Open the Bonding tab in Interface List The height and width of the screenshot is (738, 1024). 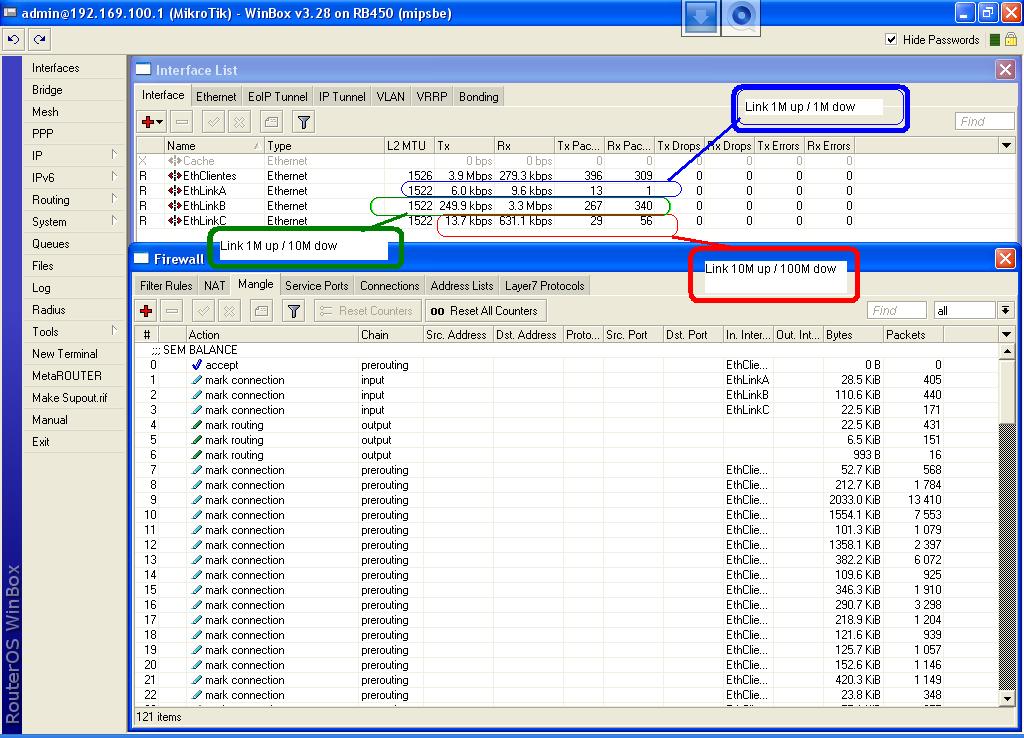click(478, 97)
